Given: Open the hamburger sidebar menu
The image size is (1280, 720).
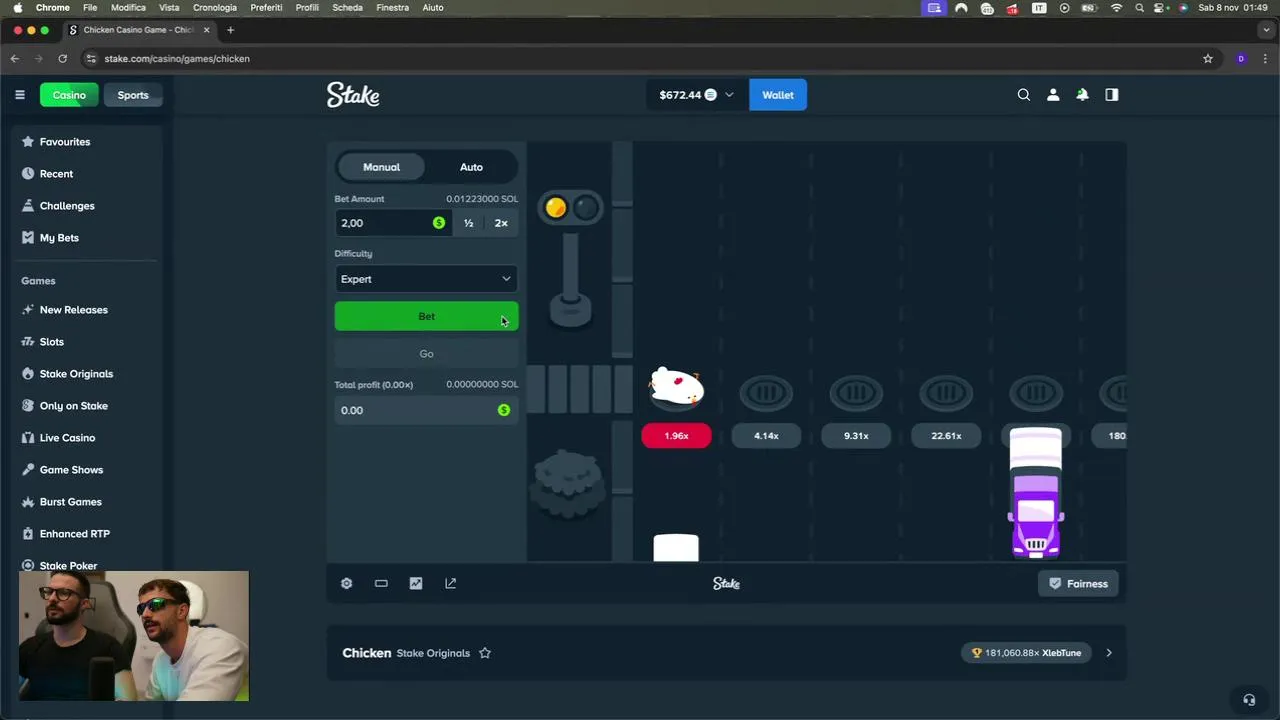Looking at the screenshot, I should coord(19,95).
